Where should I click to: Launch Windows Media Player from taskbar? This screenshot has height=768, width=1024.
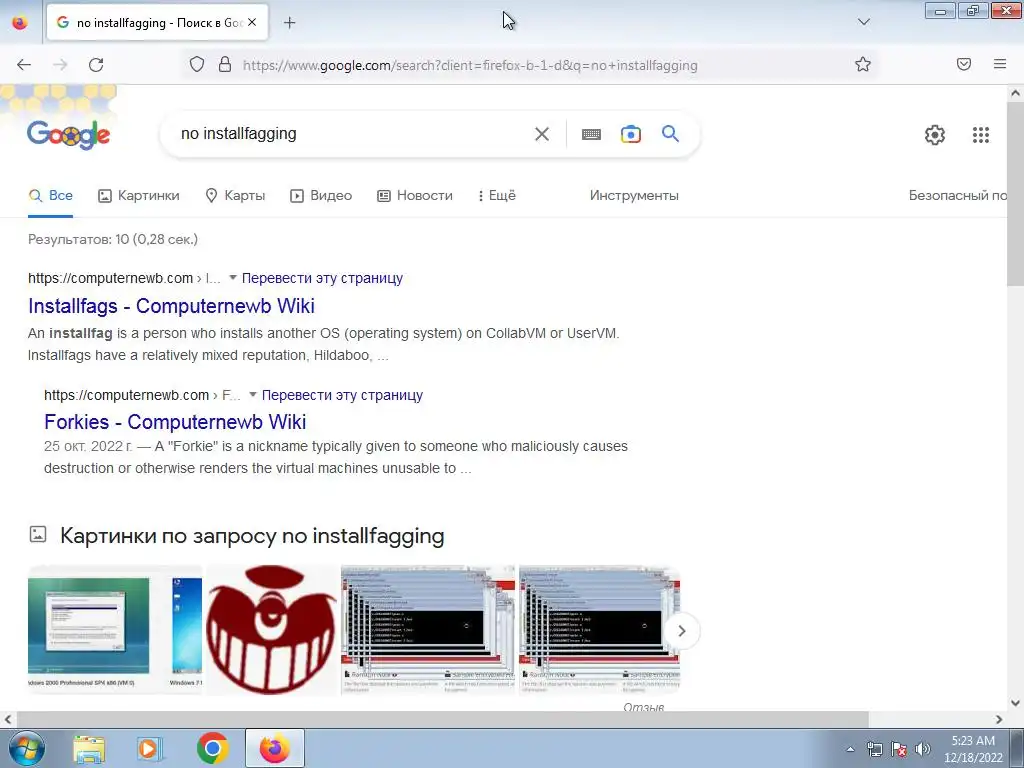pos(150,749)
